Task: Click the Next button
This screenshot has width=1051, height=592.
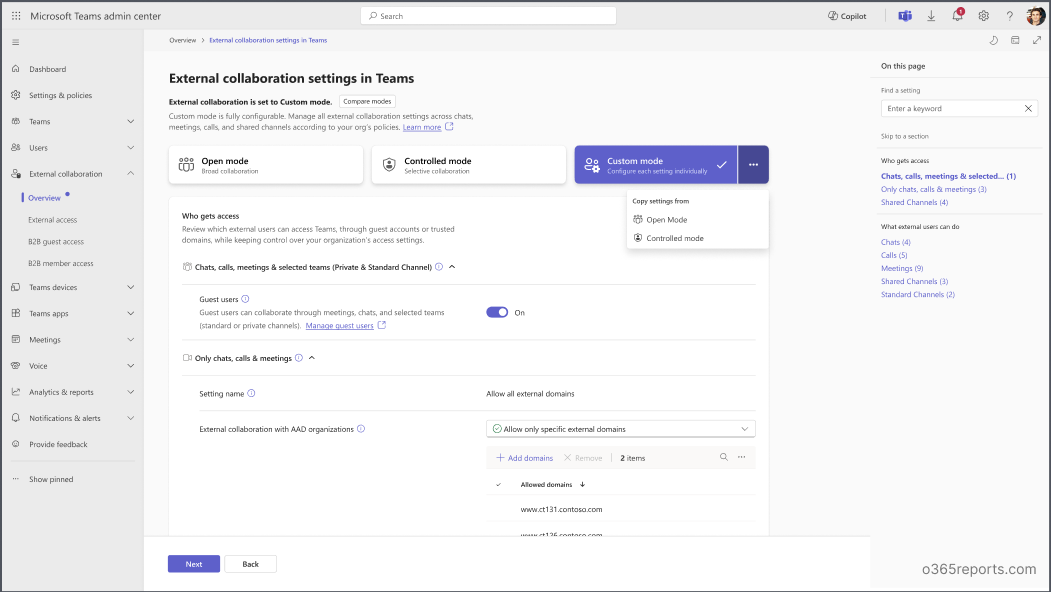Action: [x=194, y=564]
